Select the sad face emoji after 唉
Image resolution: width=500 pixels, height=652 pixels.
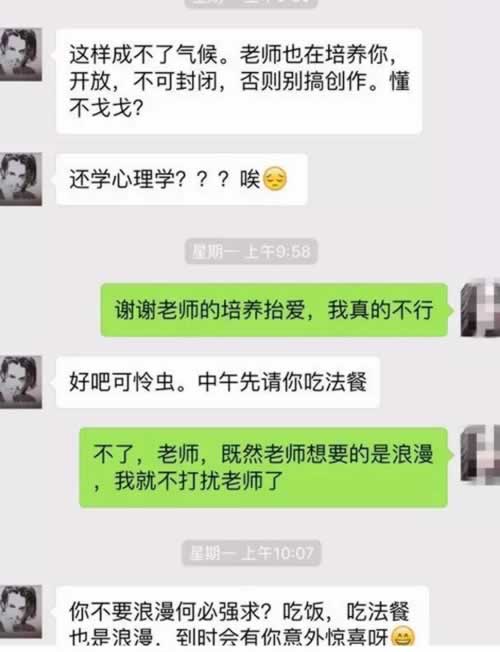click(275, 180)
